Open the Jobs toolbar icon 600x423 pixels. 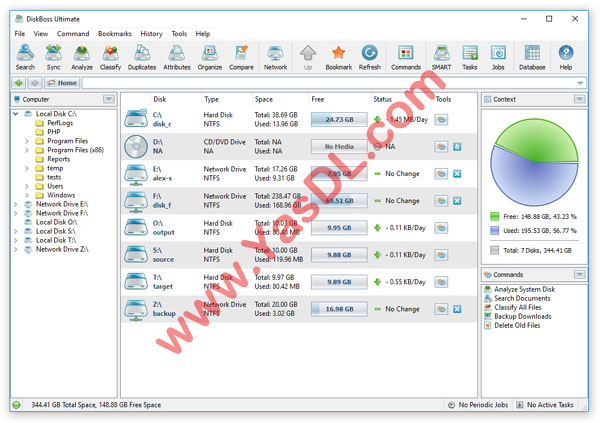tap(498, 57)
